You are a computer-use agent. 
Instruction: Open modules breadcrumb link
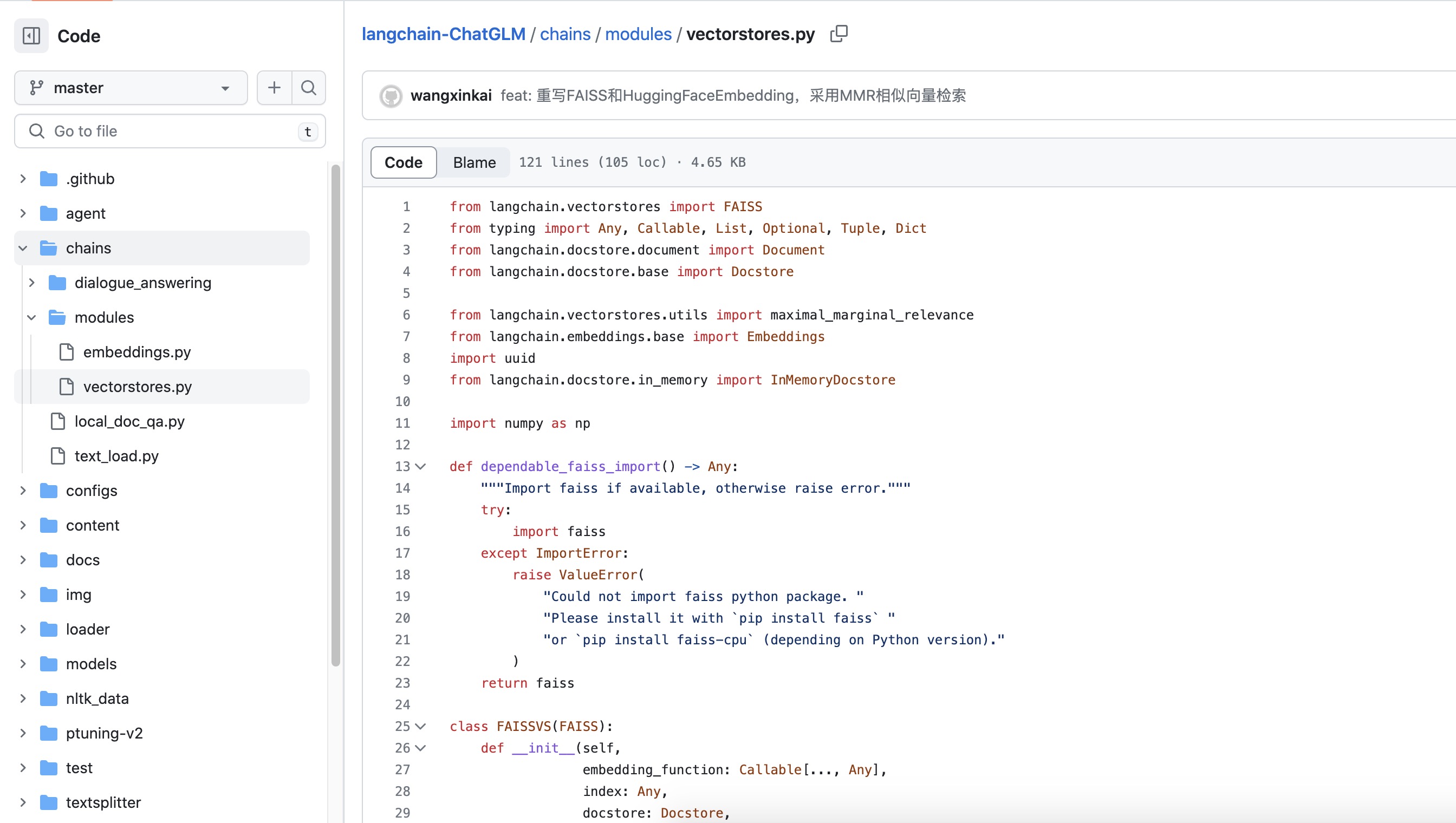[639, 34]
